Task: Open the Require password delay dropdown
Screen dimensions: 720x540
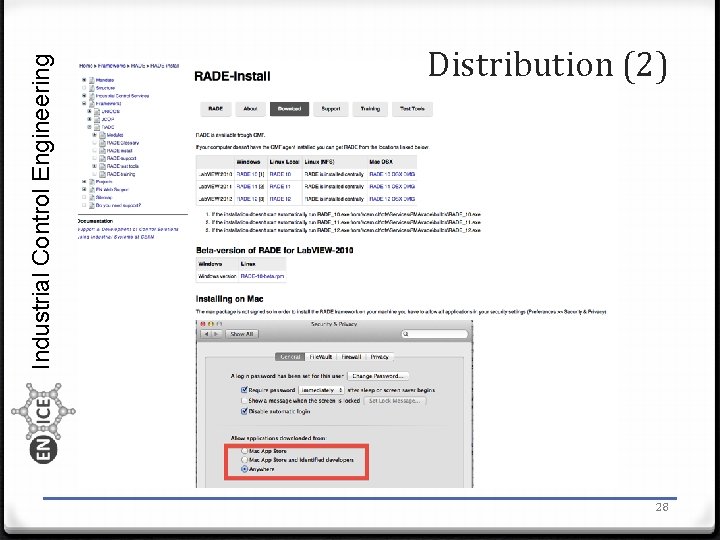Action: pyautogui.click(x=321, y=390)
